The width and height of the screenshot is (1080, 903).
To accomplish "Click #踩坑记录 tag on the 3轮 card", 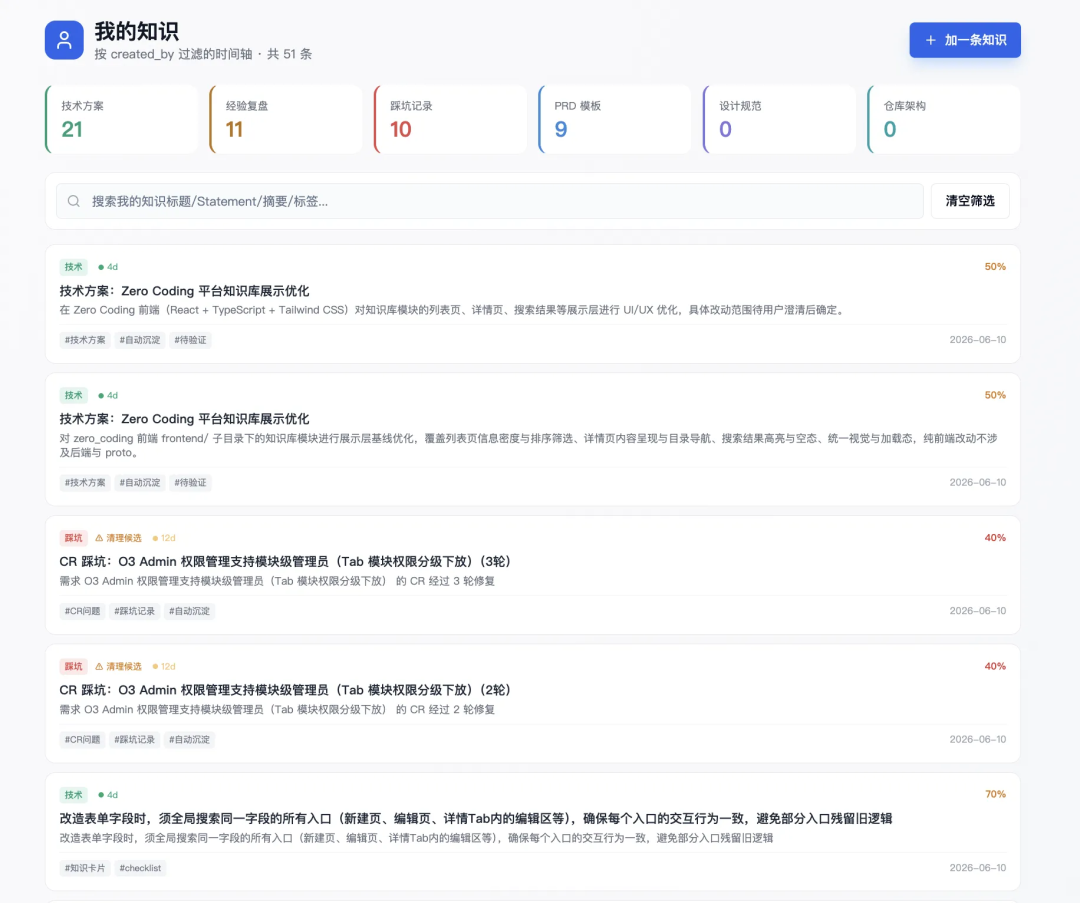I will coord(134,611).
